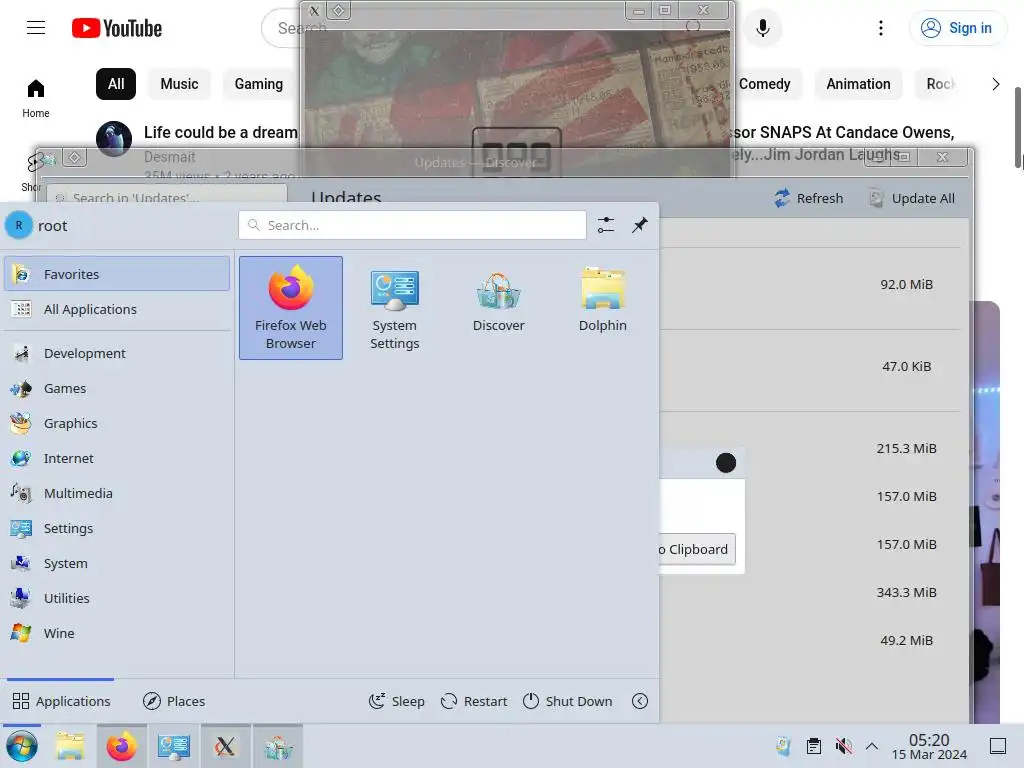Open System Settings taskbar icon
This screenshot has height=768, width=1024.
174,746
